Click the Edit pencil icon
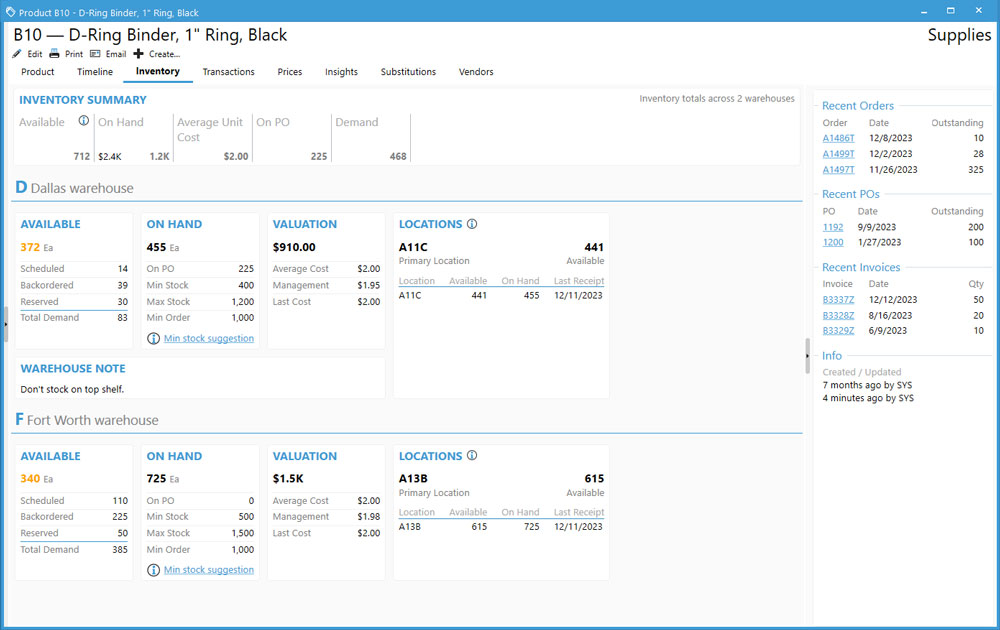 click(x=17, y=54)
